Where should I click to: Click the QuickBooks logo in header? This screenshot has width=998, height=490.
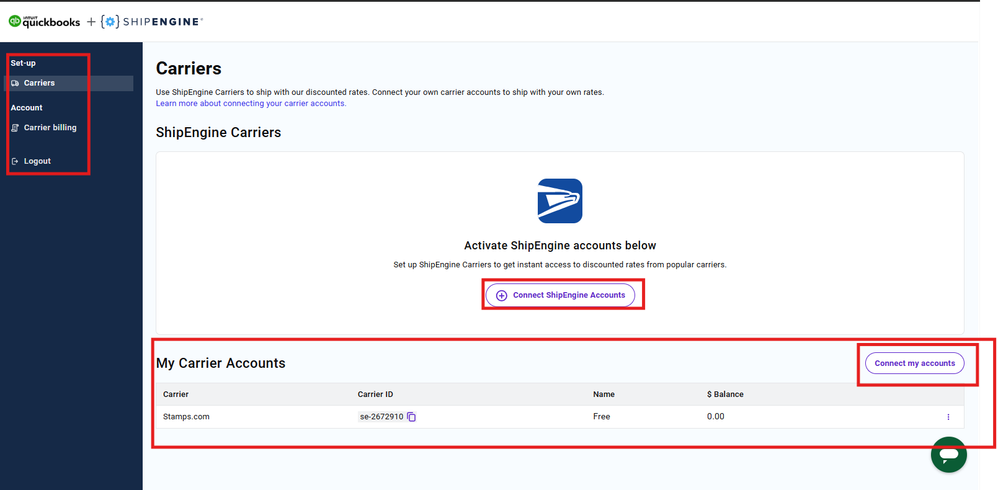pos(45,21)
